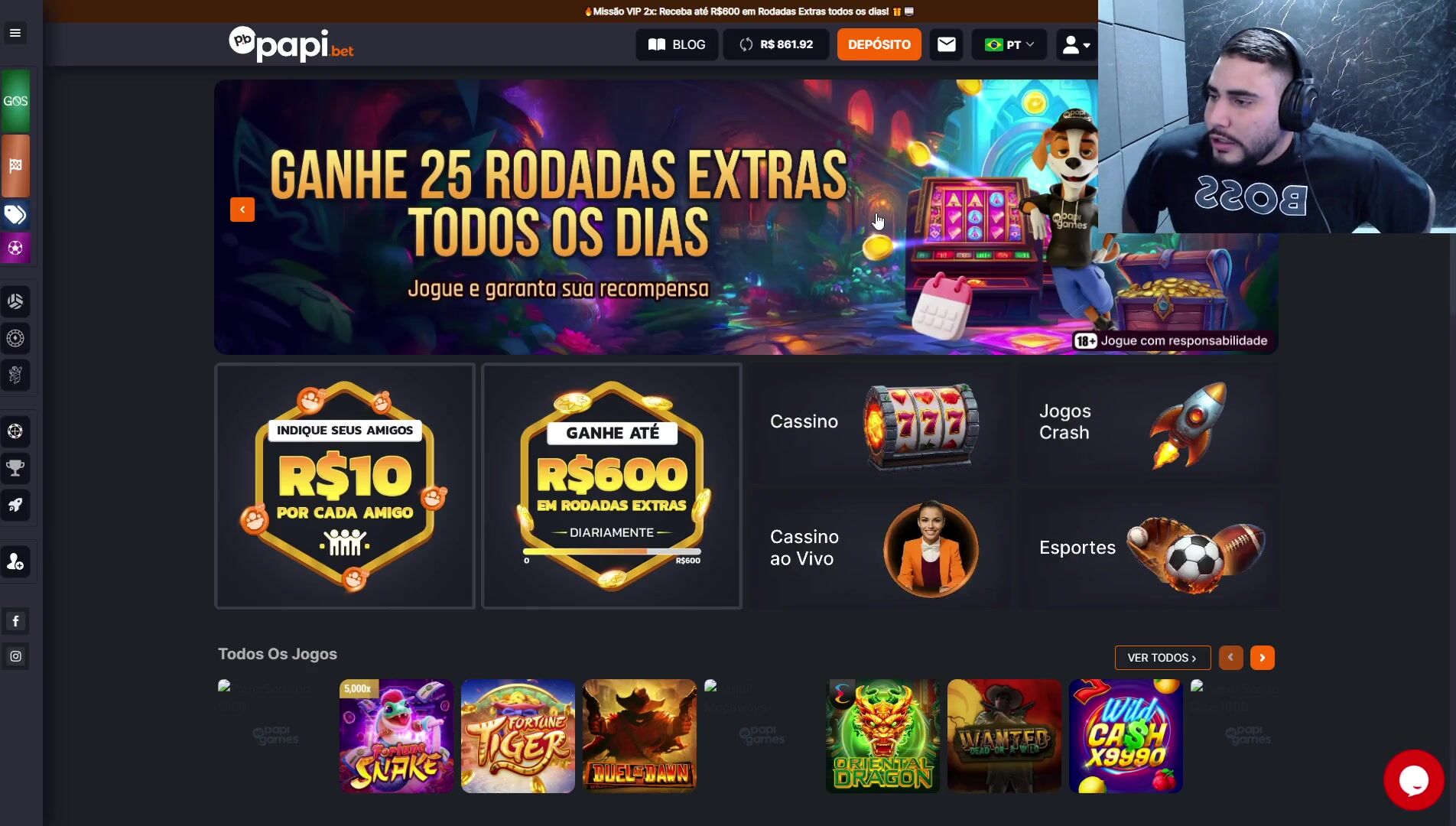Open the hamburger menu icon
The width and height of the screenshot is (1456, 826).
(15, 33)
